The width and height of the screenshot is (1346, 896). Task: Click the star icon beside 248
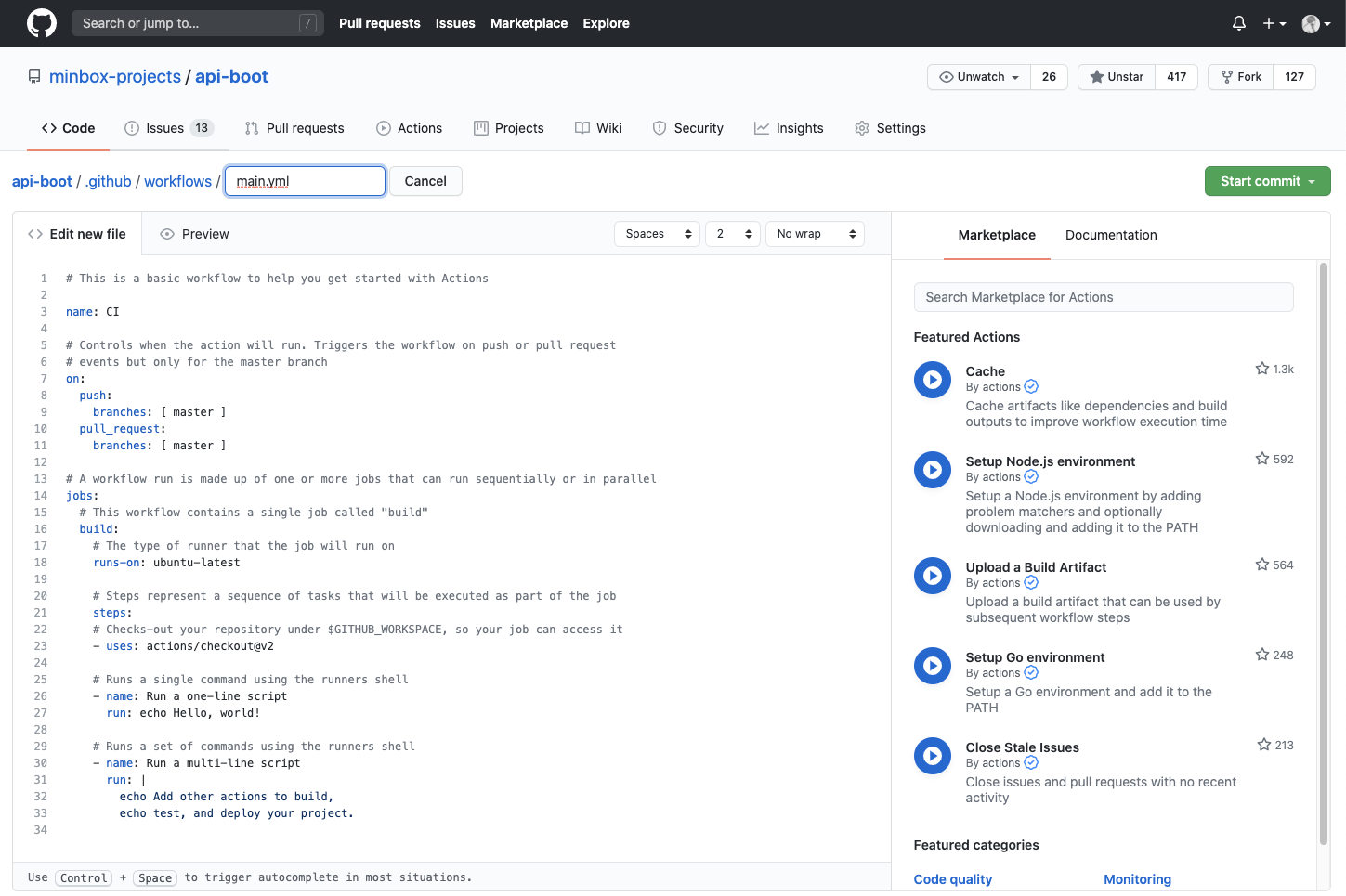tap(1261, 655)
